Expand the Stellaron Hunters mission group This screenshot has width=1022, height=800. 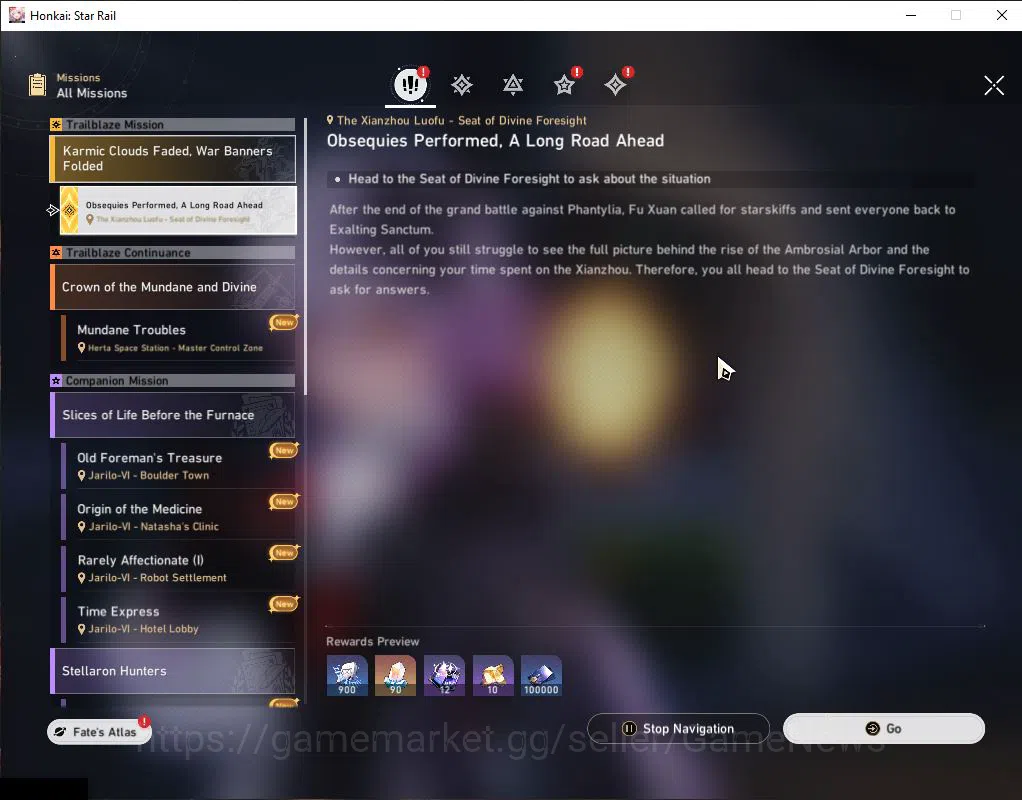173,671
